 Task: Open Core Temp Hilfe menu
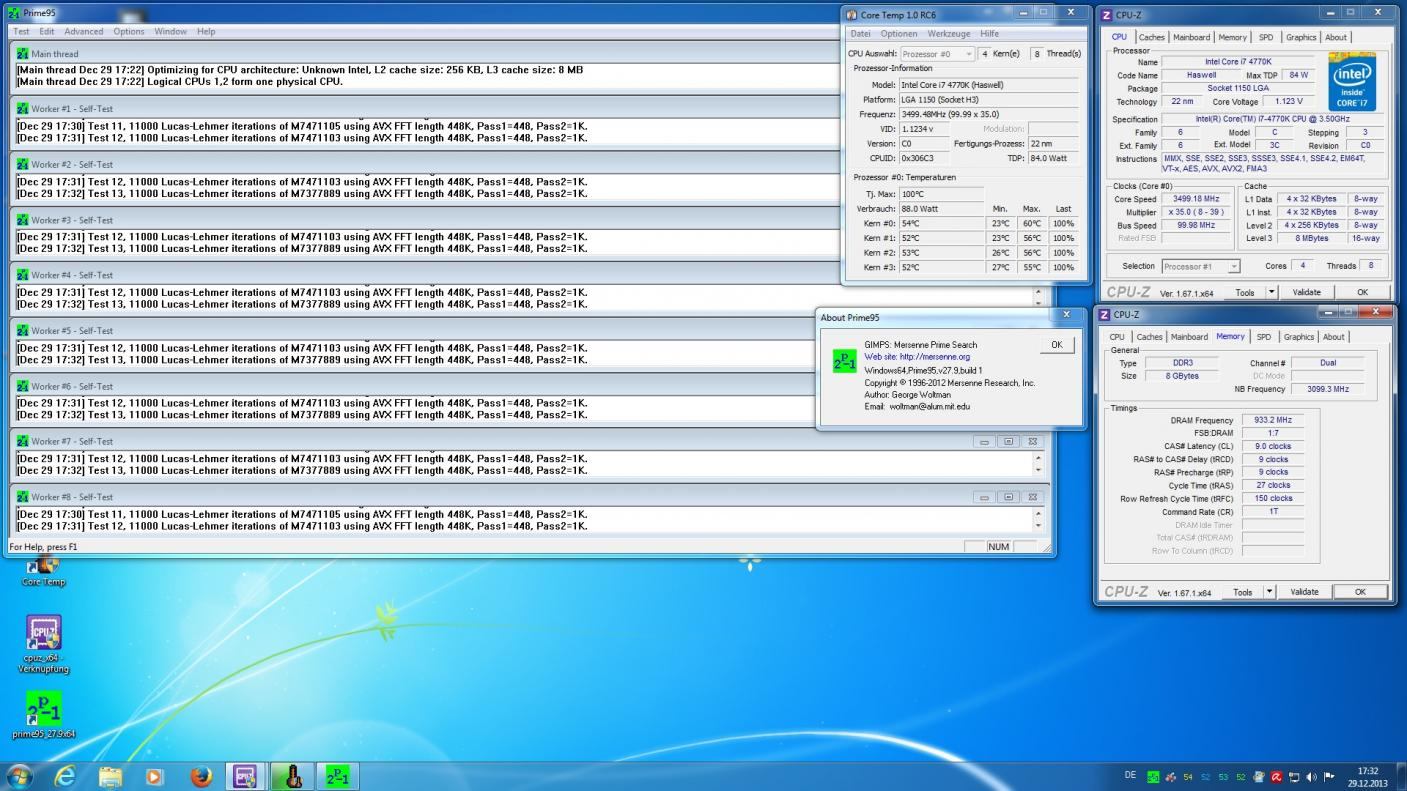(989, 34)
